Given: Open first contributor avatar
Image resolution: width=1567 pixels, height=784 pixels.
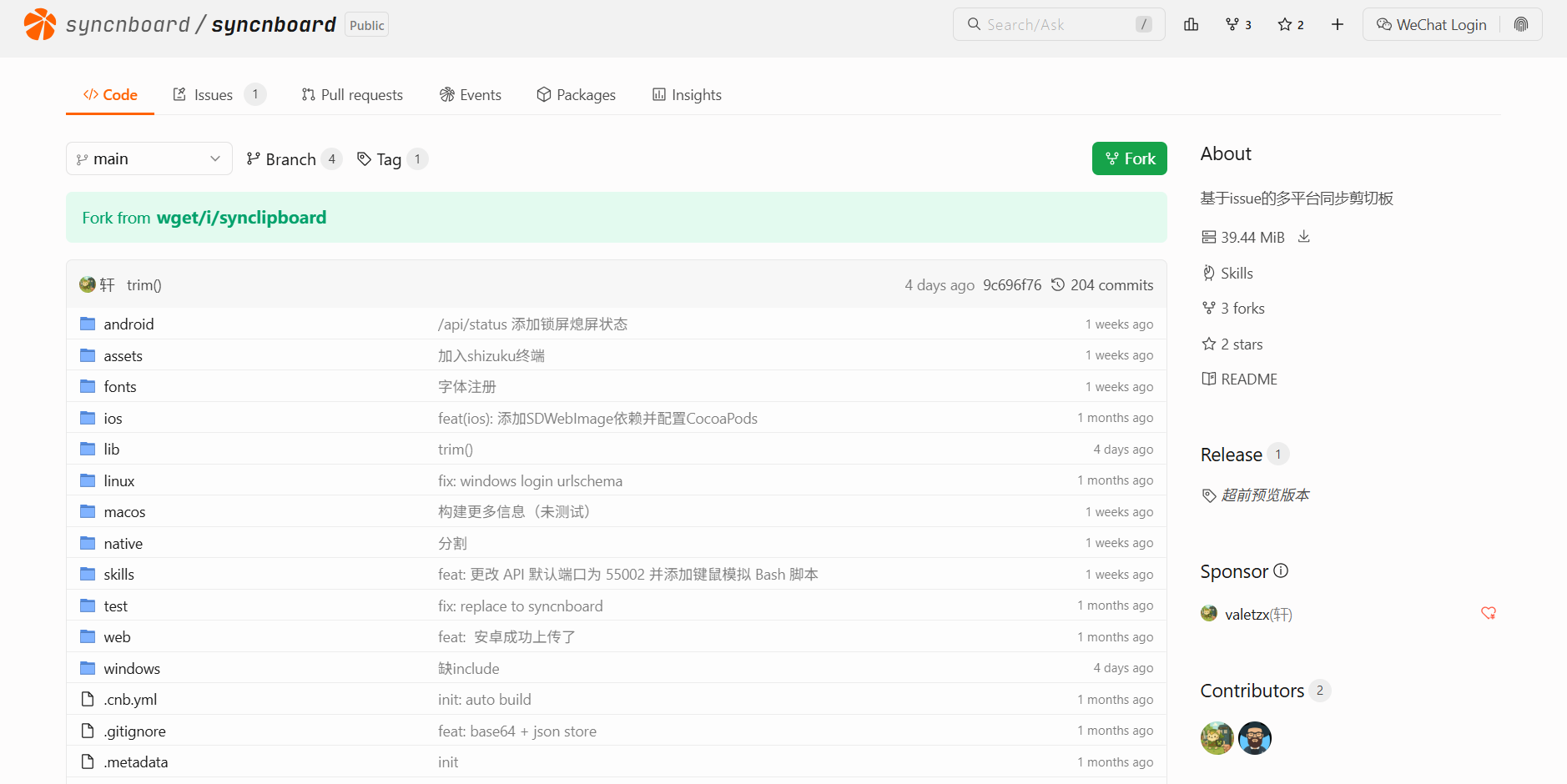Looking at the screenshot, I should [1217, 738].
